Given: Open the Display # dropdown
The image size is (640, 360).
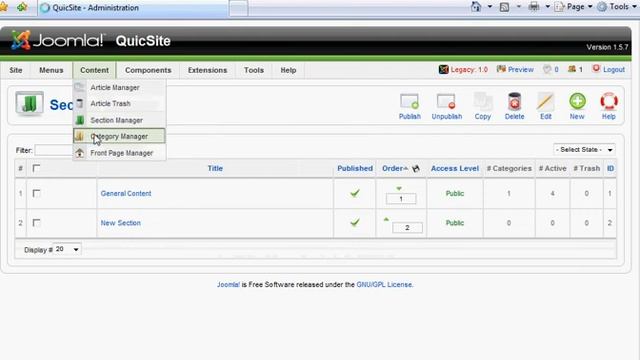Looking at the screenshot, I should coord(67,249).
